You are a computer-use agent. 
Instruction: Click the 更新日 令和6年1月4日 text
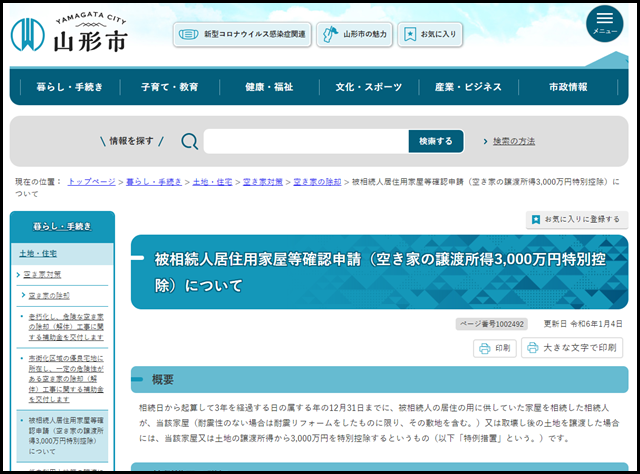pos(583,324)
